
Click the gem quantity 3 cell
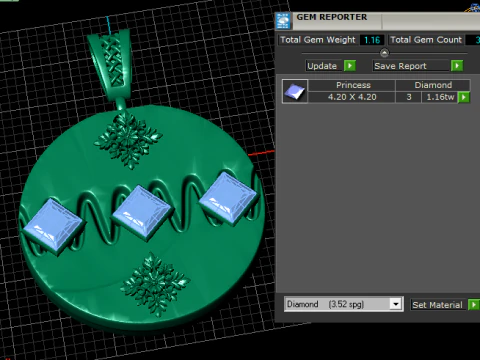(x=409, y=97)
